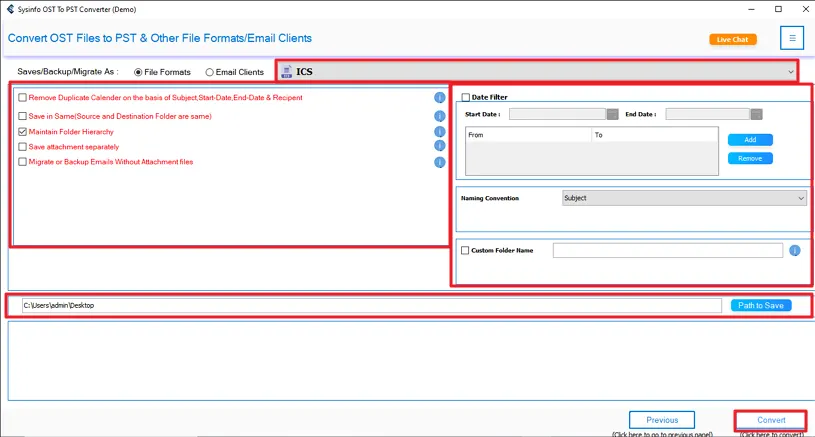Go back with the Previous button

[662, 420]
